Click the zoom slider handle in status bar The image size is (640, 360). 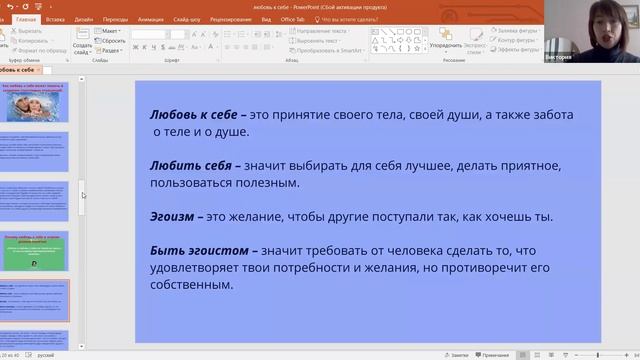598,355
